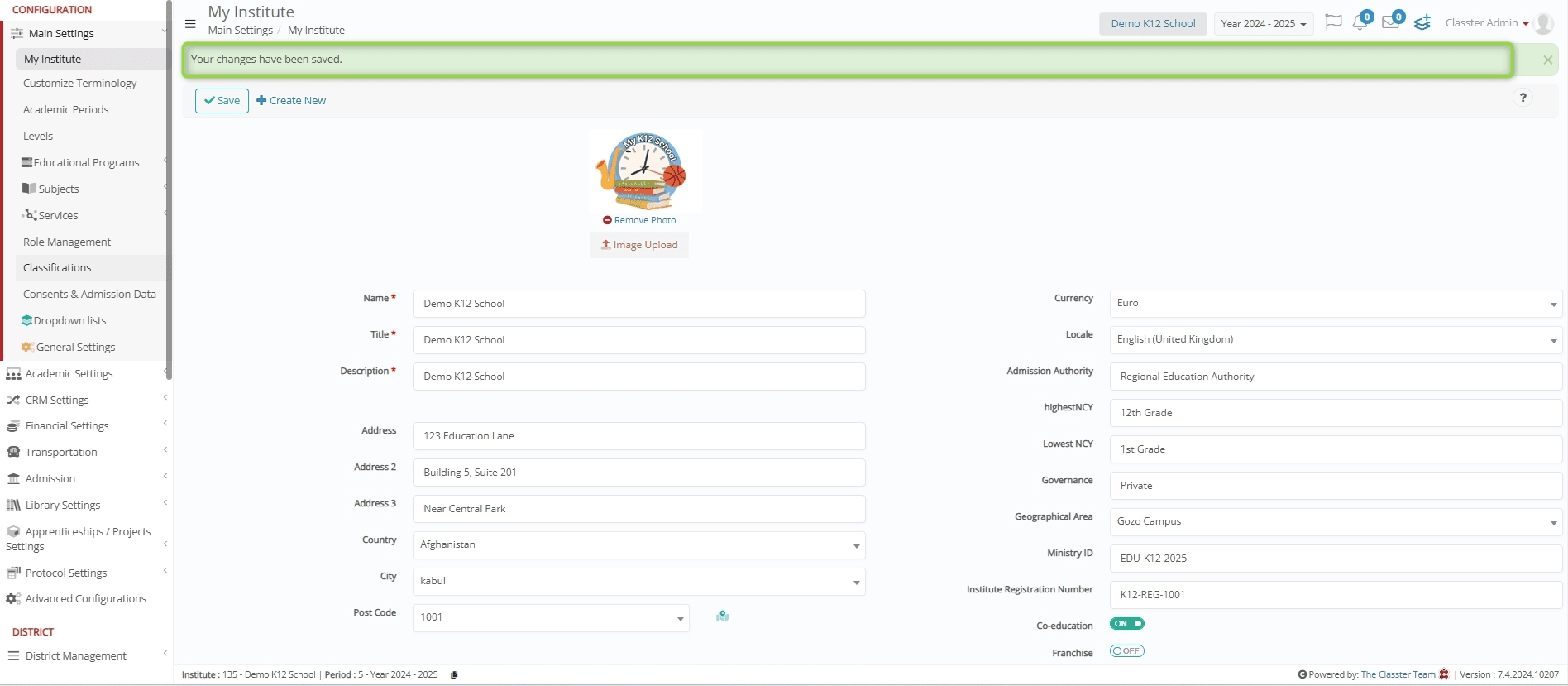Click the user avatar icon
This screenshot has height=686, width=1568.
[x=1543, y=23]
